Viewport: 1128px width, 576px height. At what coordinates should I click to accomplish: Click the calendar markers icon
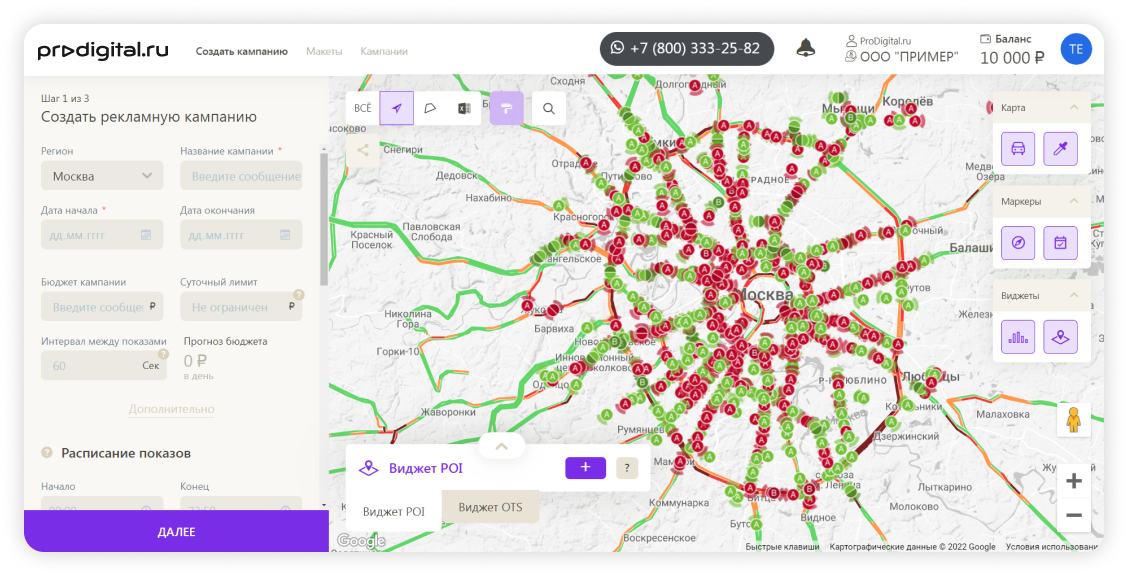click(x=1060, y=243)
